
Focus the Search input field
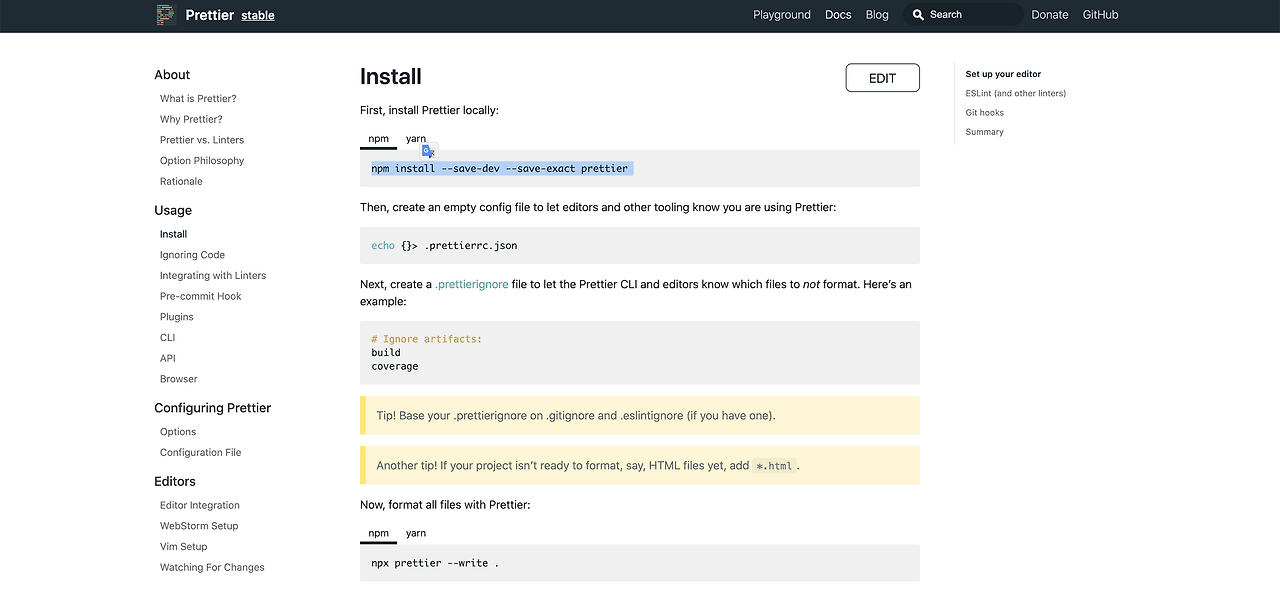click(x=970, y=15)
